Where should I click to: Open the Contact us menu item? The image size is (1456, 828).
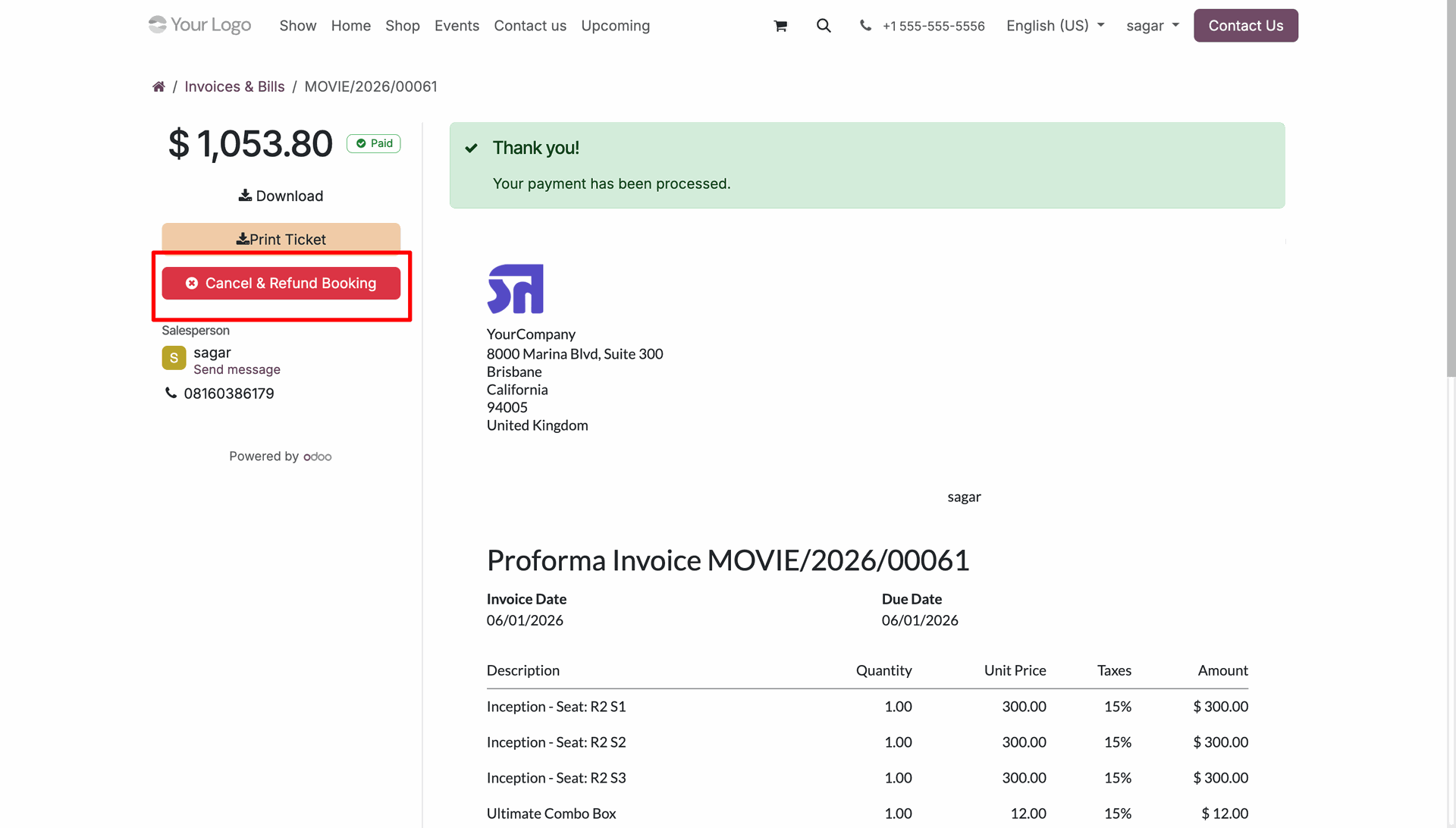530,26
